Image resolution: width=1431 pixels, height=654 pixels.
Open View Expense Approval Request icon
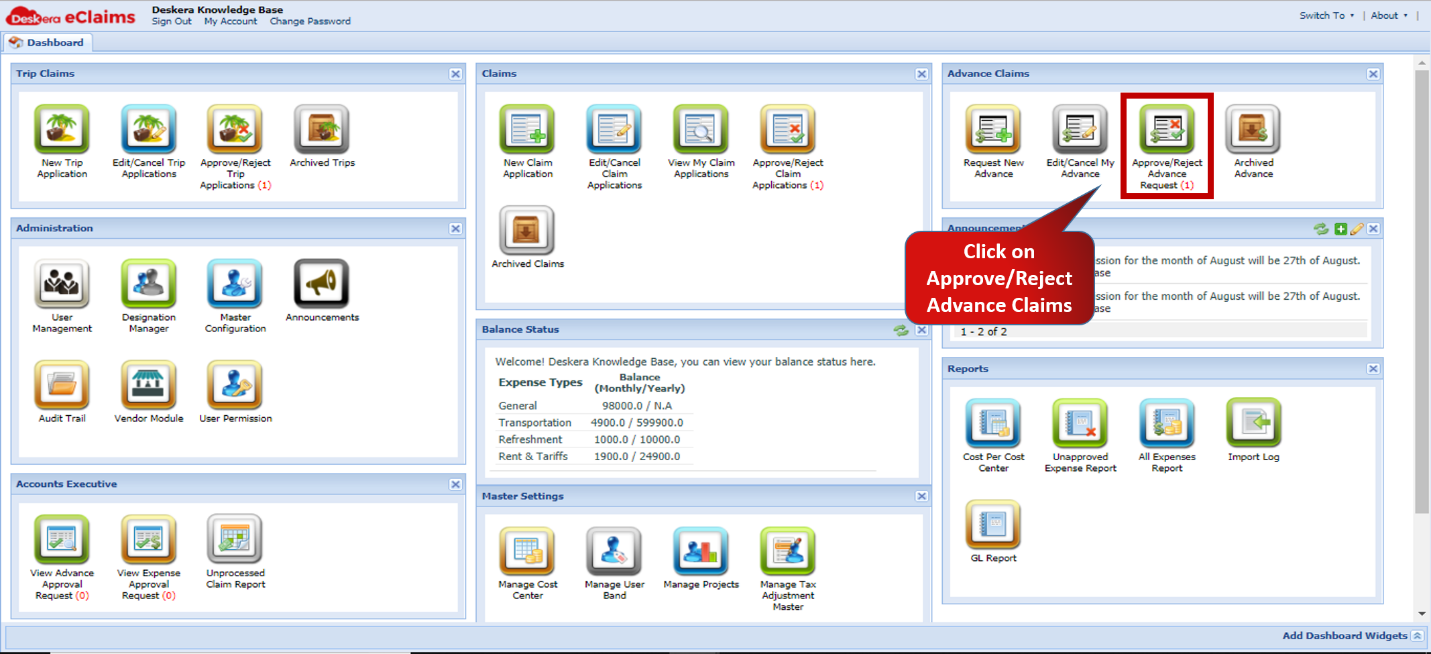click(149, 540)
